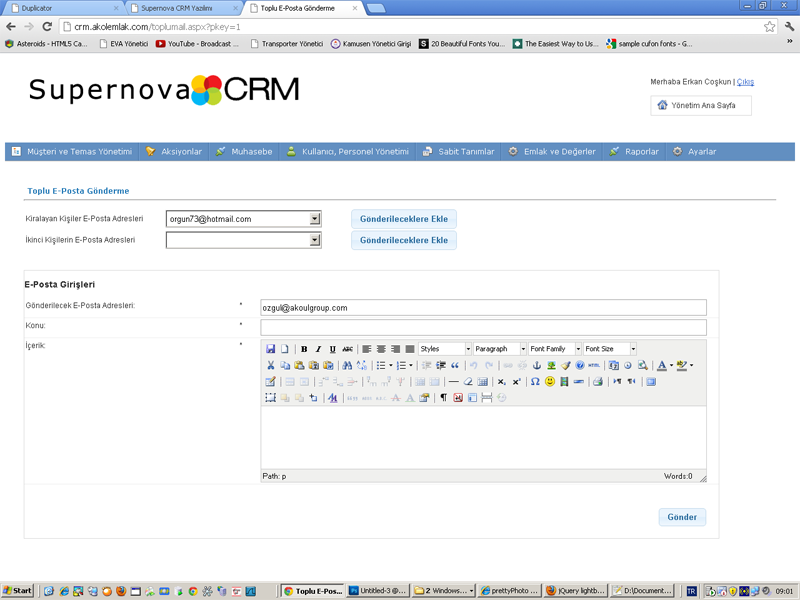Click the Save icon in editor toolbar

(270, 349)
